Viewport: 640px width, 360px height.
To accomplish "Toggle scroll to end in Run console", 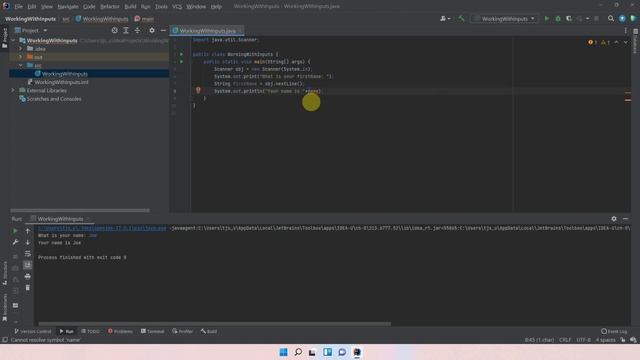I will click(x=27, y=265).
